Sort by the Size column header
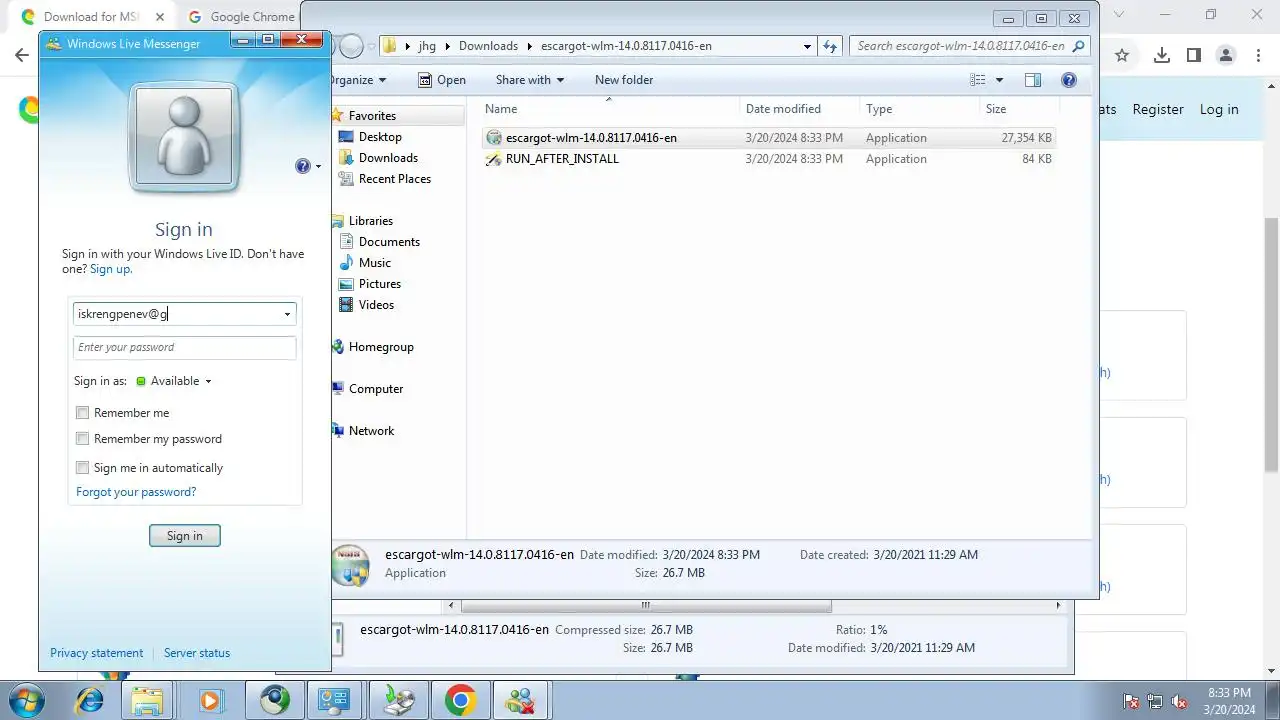The height and width of the screenshot is (720, 1280). (1019, 109)
